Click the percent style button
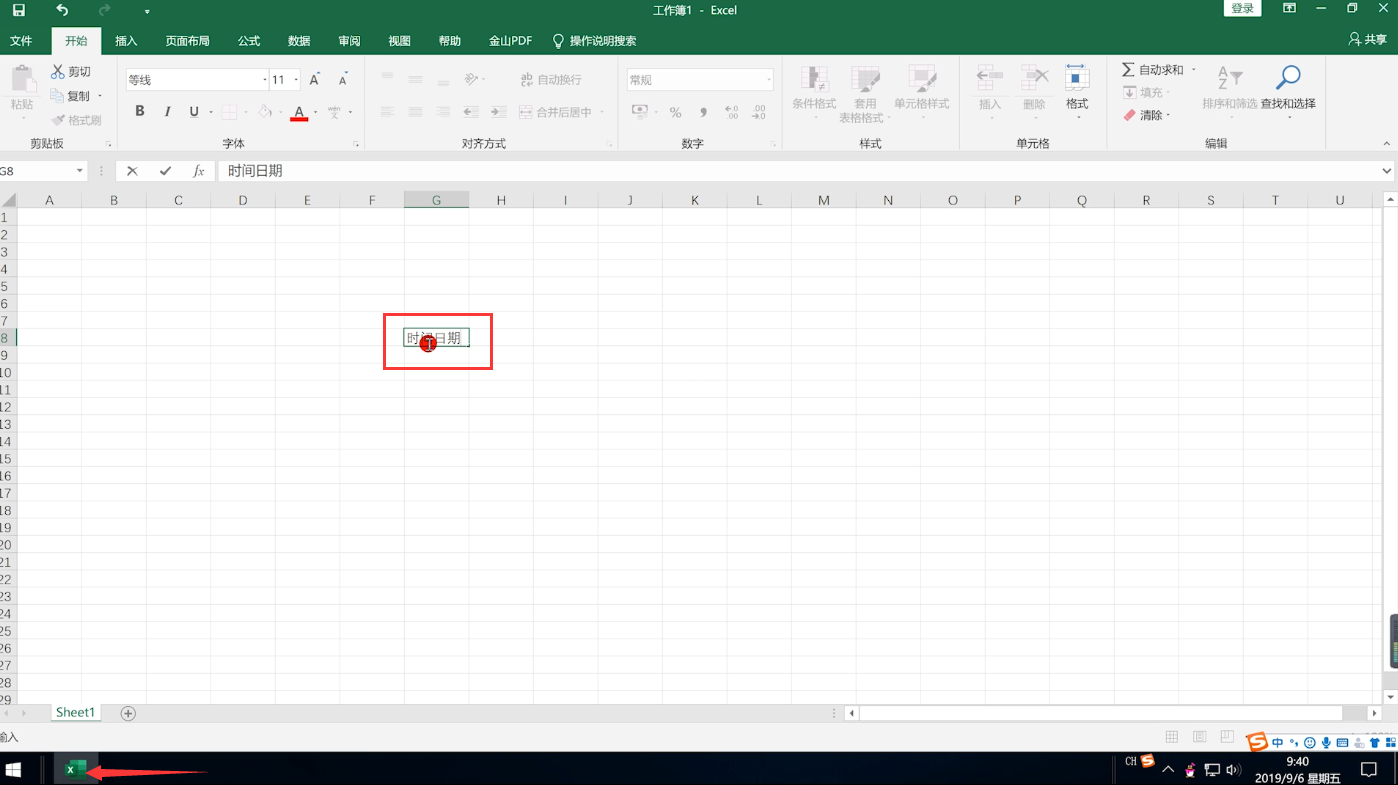The image size is (1398, 785). coord(675,112)
